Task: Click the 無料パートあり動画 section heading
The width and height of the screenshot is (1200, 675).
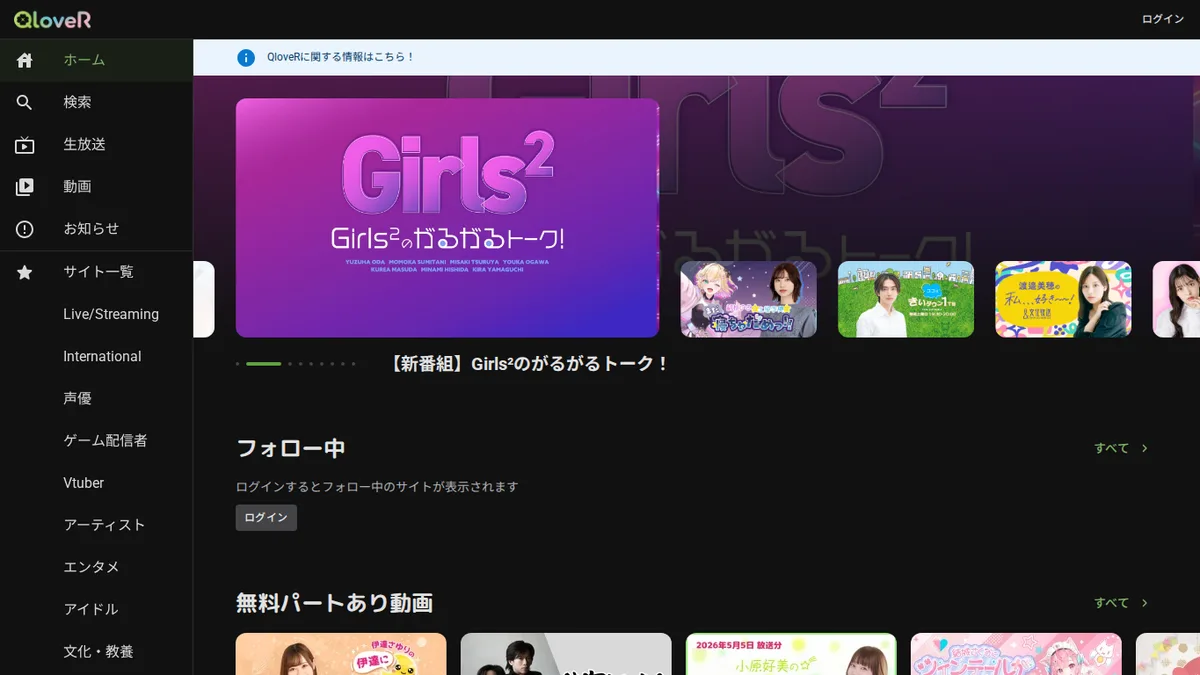Action: pos(334,603)
